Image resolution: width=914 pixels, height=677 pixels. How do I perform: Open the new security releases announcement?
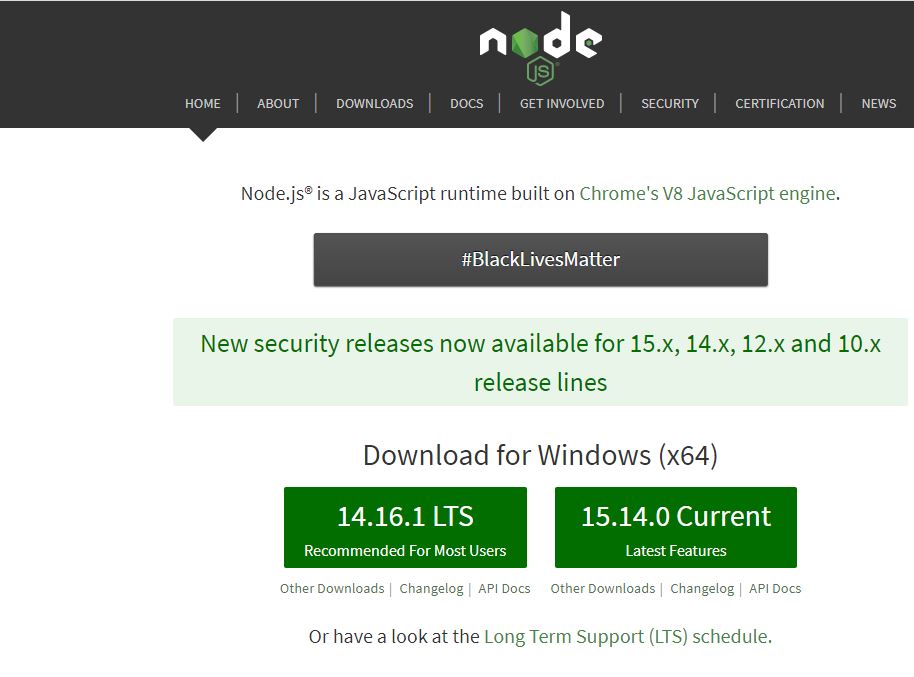click(540, 362)
